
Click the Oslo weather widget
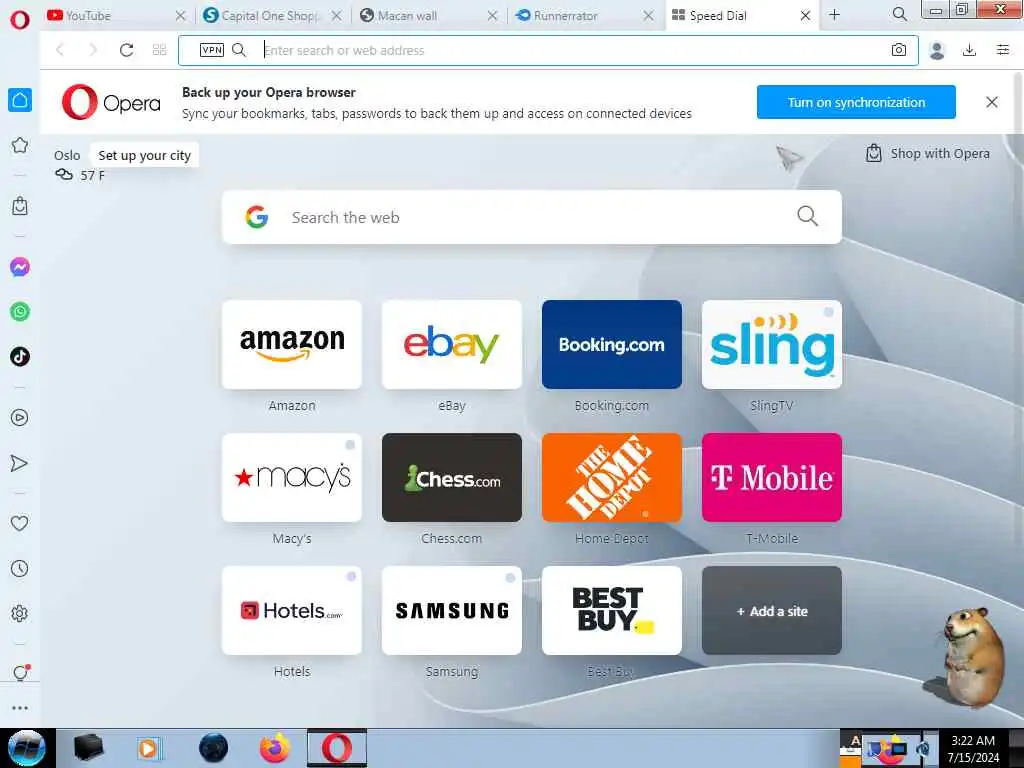[79, 165]
